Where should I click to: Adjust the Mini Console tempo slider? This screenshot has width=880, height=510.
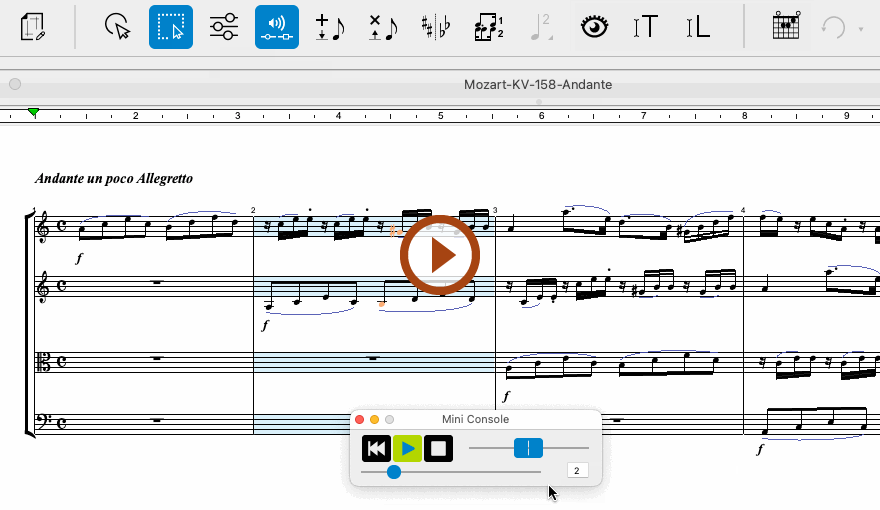point(529,448)
